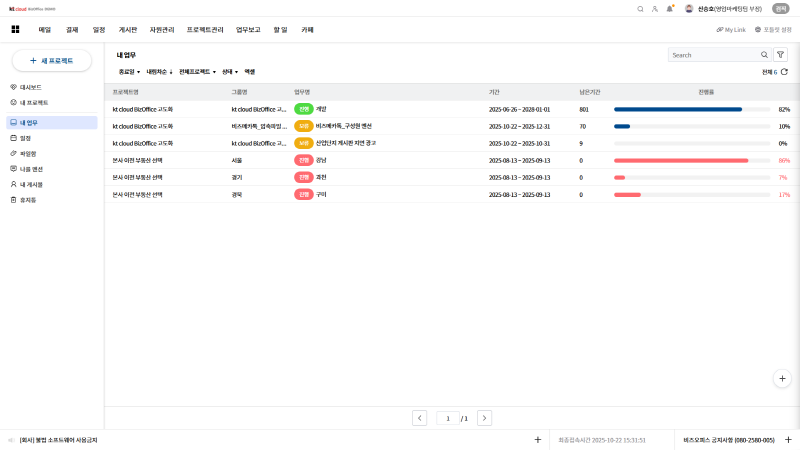Click the contacts person icon in header

pyautogui.click(x=655, y=8)
